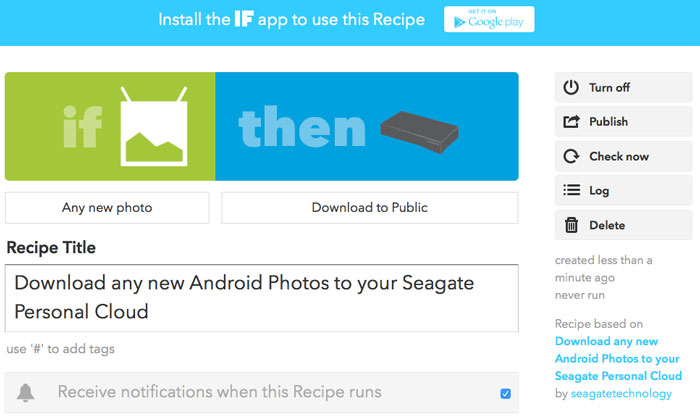Uncheck the receive notifications checkbox
Image resolution: width=700 pixels, height=418 pixels.
[505, 393]
